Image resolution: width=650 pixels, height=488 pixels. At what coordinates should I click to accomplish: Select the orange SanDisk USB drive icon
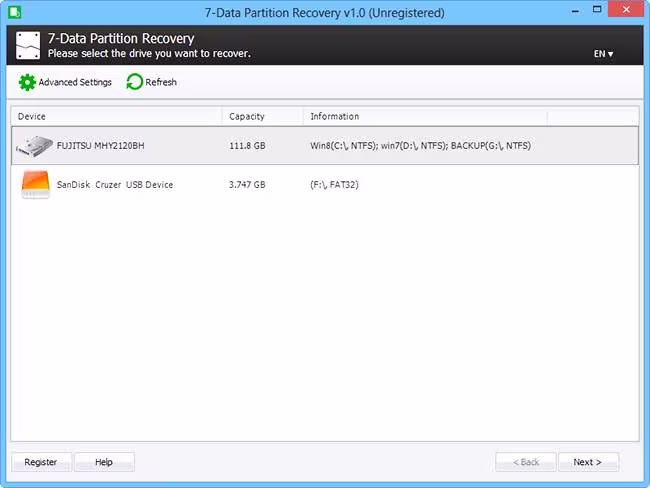pyautogui.click(x=35, y=185)
